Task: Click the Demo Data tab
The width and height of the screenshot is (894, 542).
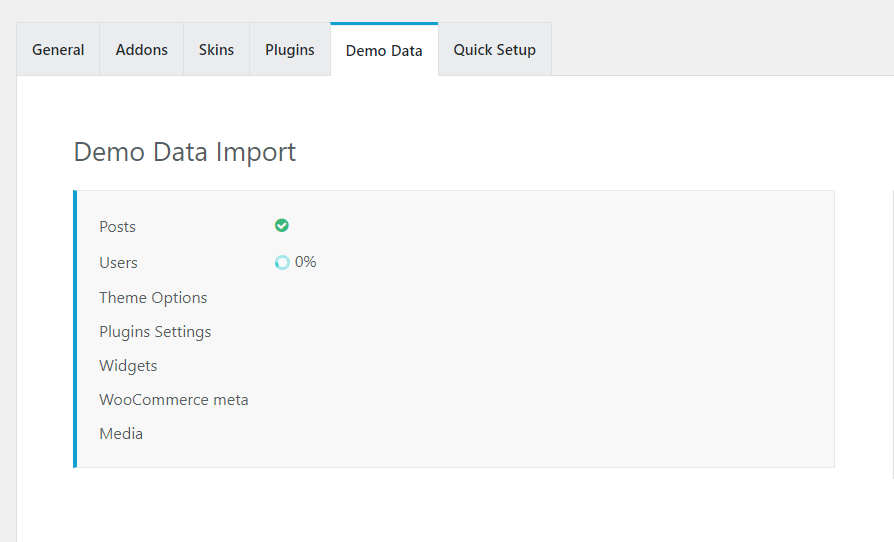Action: click(x=384, y=50)
